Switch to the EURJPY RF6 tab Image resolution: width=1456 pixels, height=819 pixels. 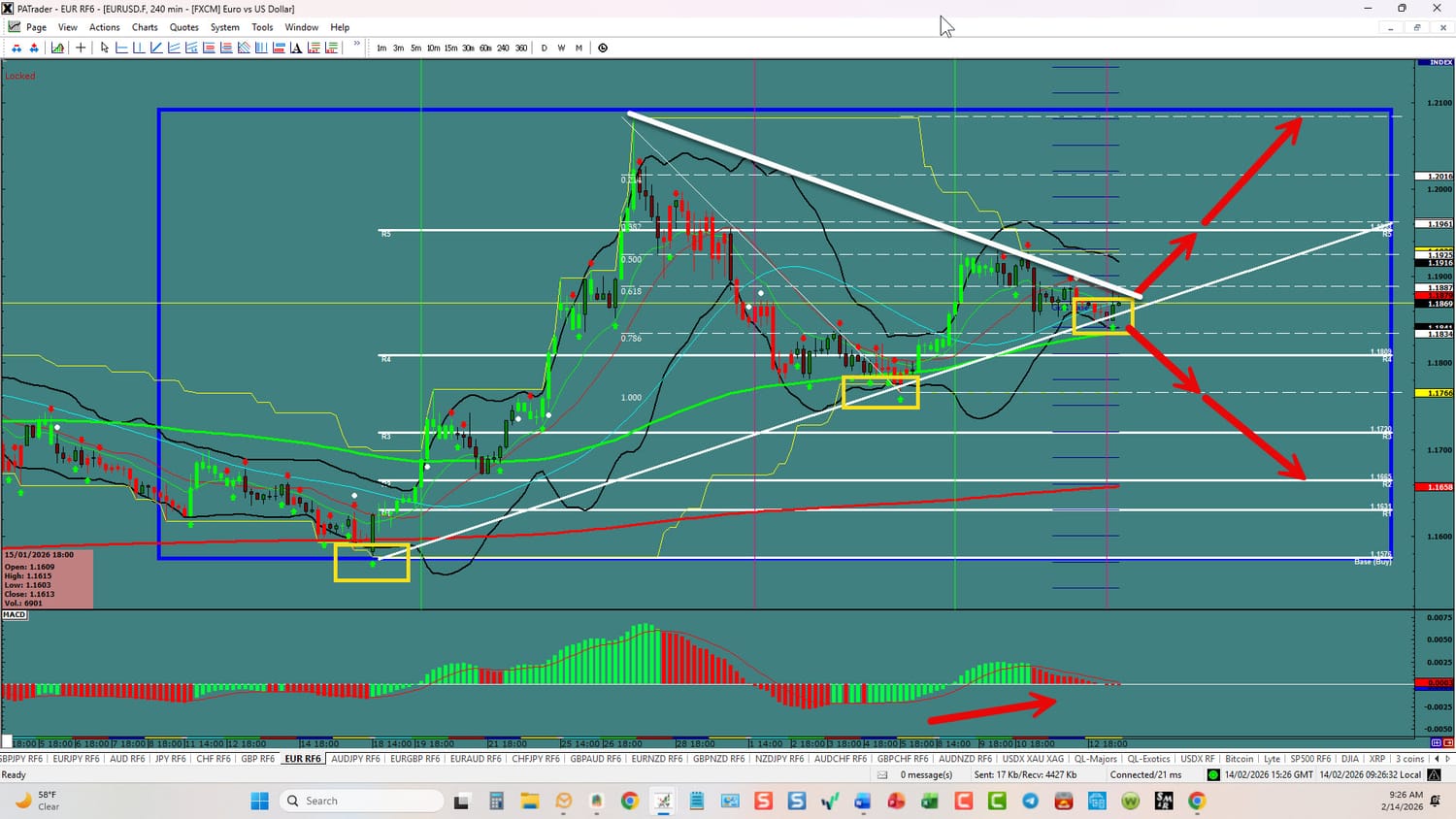76,759
